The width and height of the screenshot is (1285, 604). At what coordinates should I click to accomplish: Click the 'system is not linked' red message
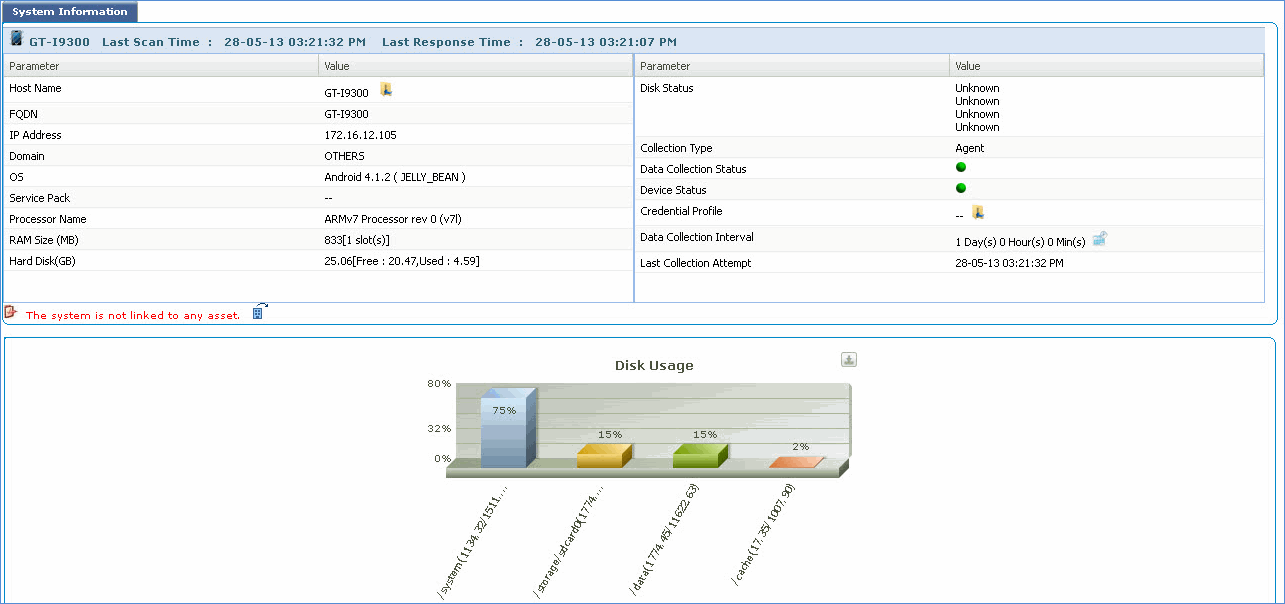pos(133,316)
